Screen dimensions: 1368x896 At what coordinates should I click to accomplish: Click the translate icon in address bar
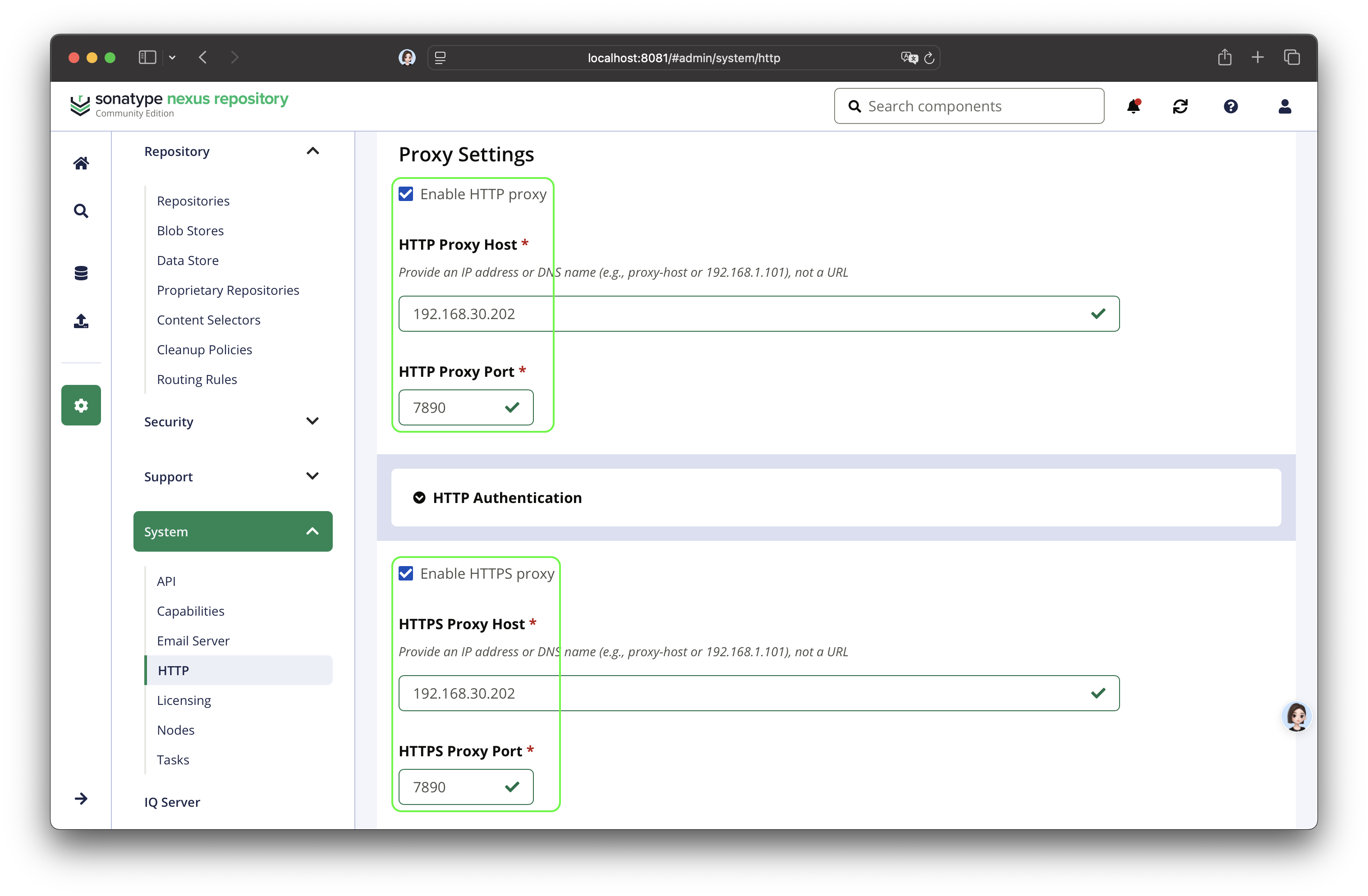click(x=909, y=58)
